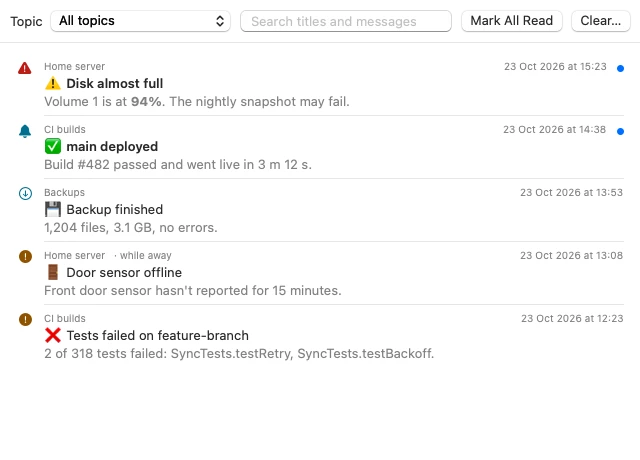
Task: Click the teal bell icon for main deployed
Action: click(25, 131)
